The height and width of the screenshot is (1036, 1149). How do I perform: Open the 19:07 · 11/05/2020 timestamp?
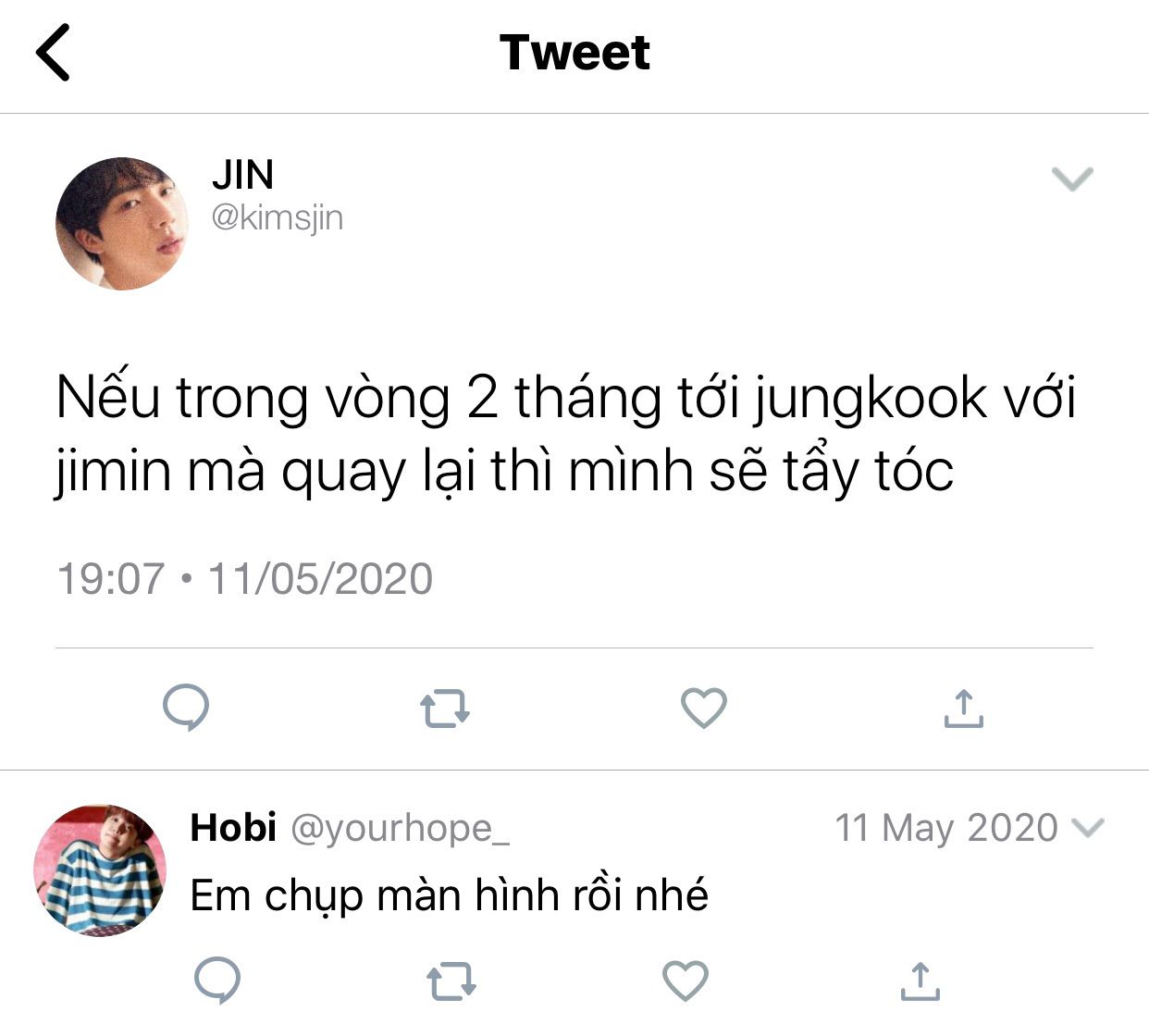245,579
